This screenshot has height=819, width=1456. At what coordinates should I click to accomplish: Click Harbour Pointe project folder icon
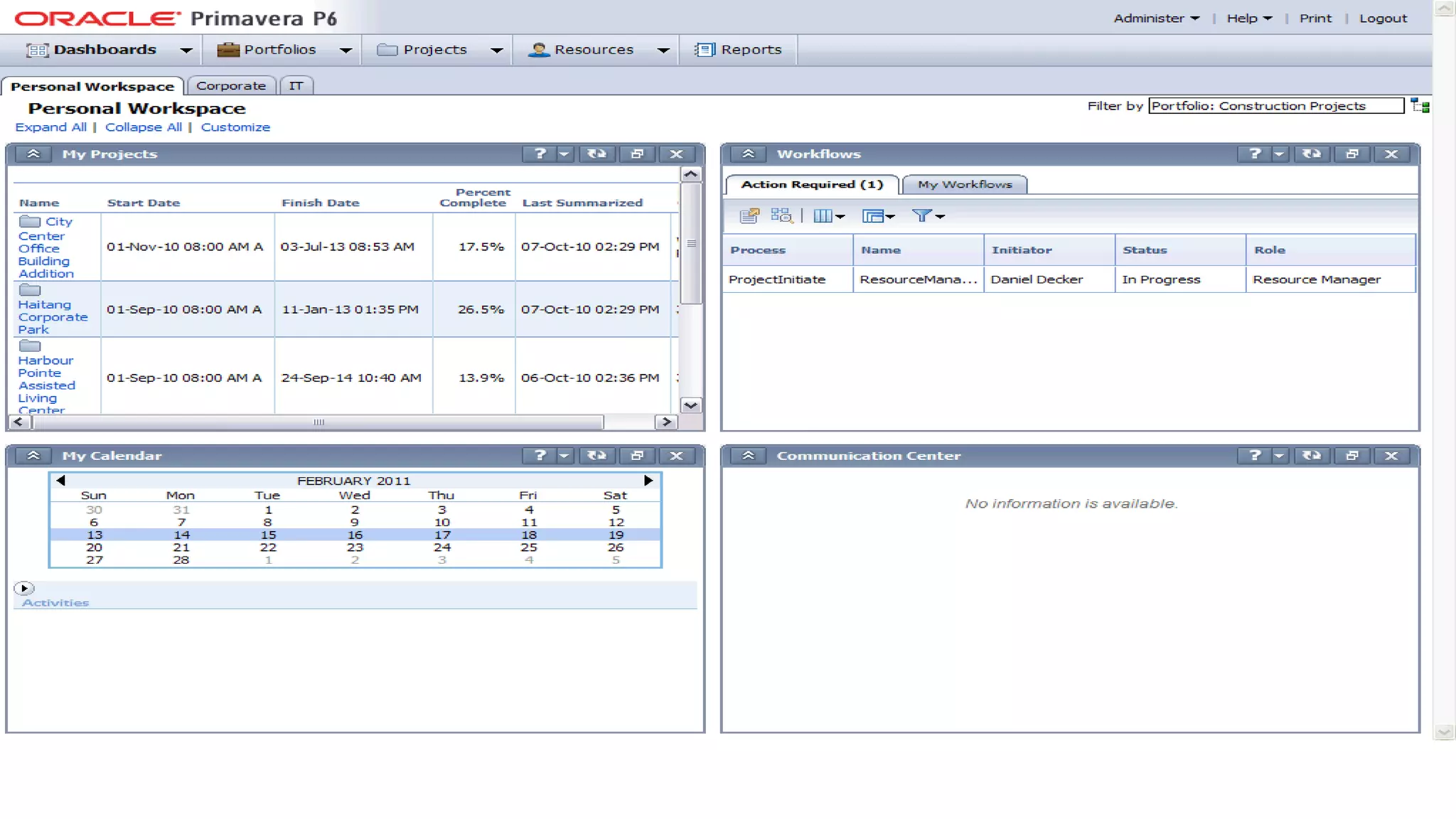[30, 346]
